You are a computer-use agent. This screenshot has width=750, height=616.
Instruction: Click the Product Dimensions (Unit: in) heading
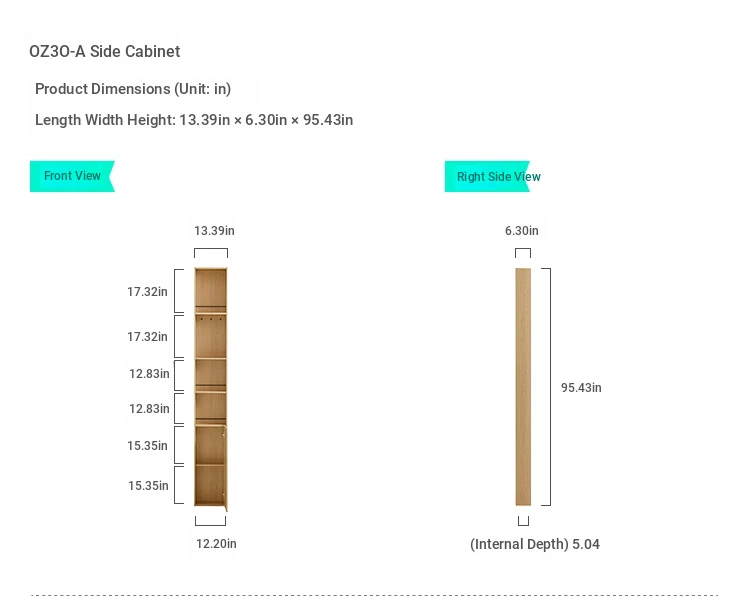133,89
